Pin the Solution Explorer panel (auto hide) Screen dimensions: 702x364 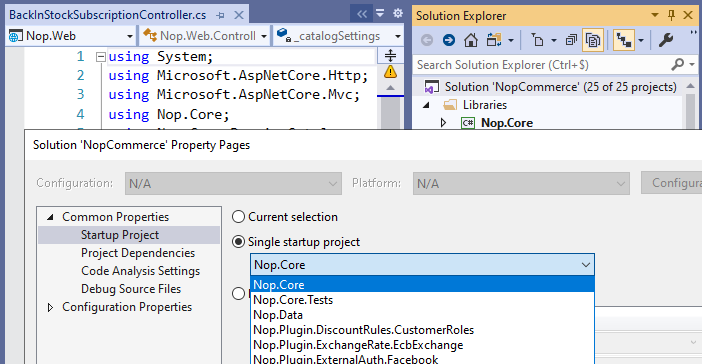[x=671, y=15]
